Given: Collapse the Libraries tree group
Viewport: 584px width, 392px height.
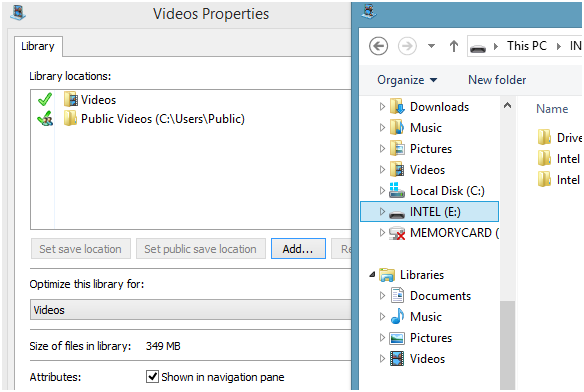Looking at the screenshot, I should [372, 275].
